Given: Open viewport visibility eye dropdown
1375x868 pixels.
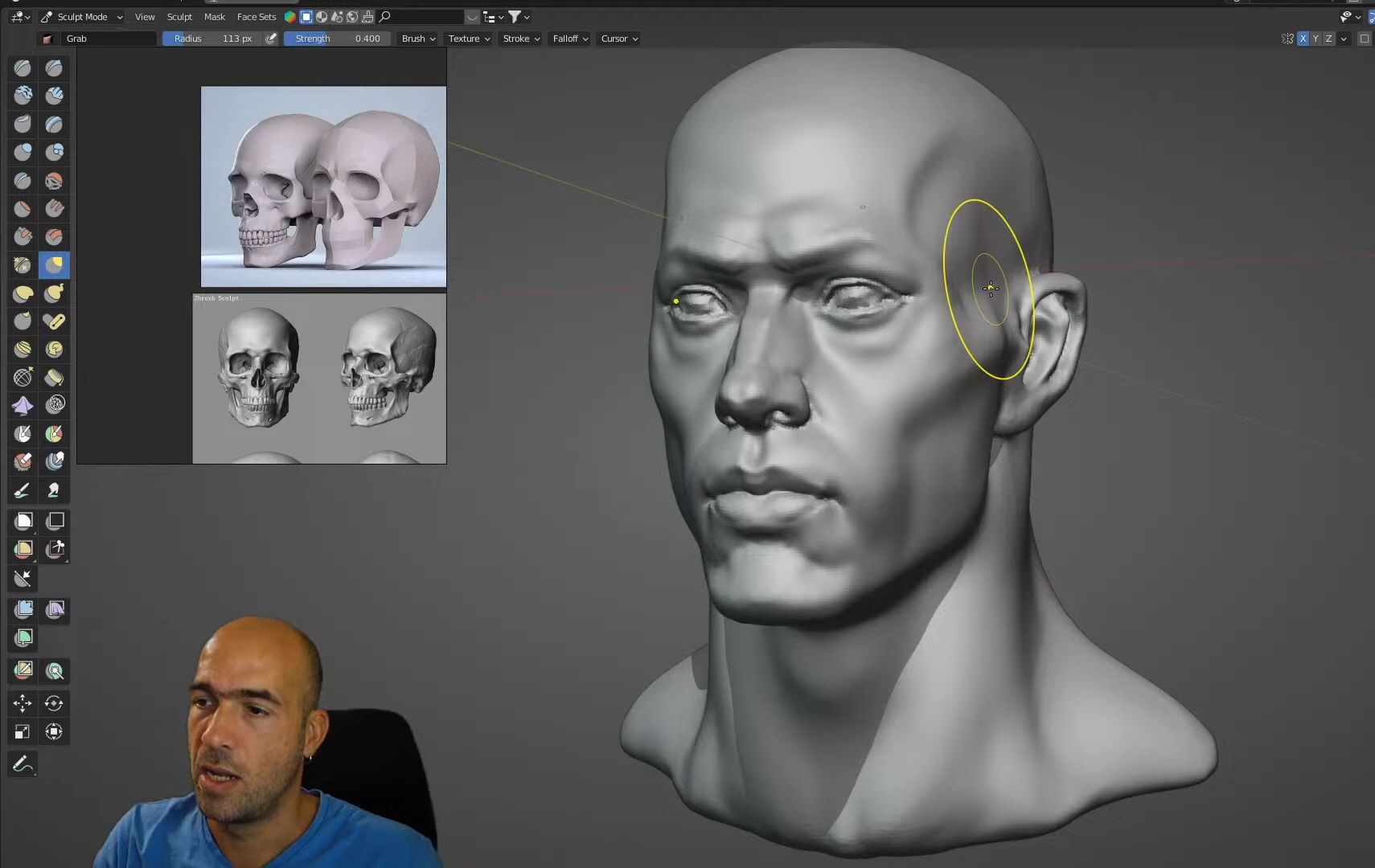Looking at the screenshot, I should coord(1350,17).
